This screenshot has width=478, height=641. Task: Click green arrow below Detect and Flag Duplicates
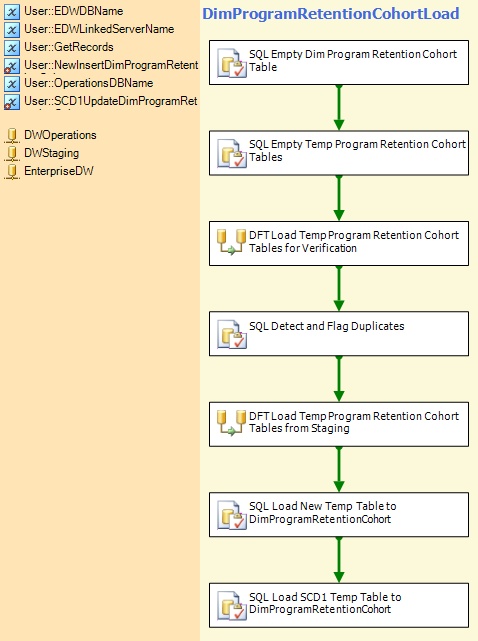click(339, 379)
